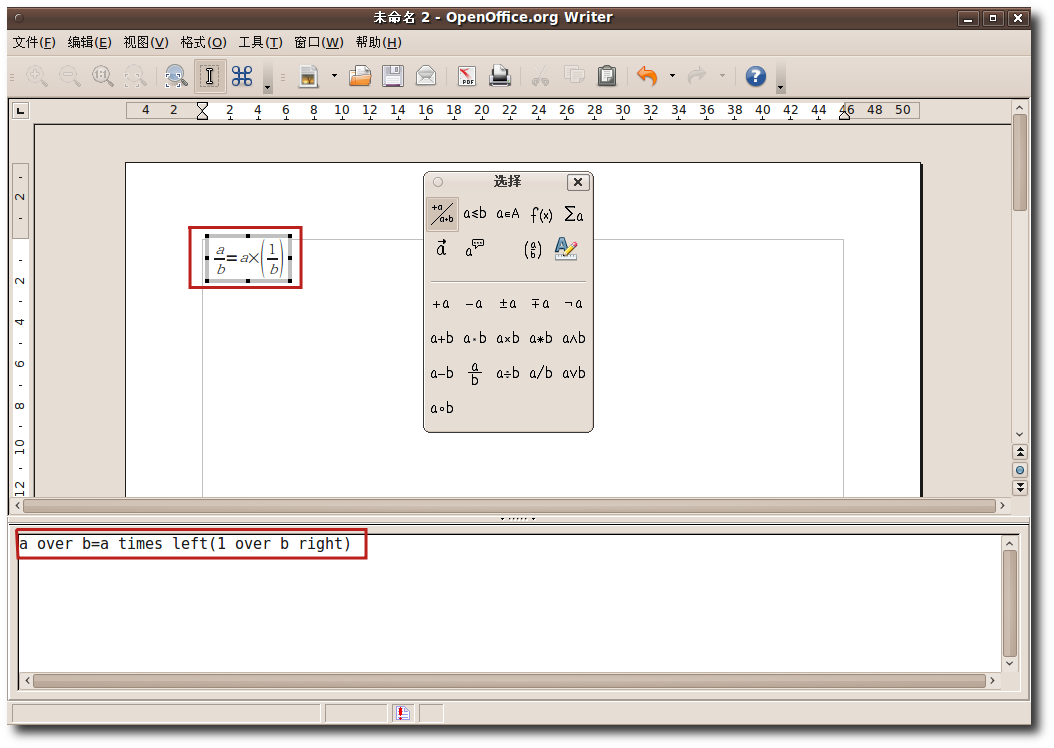Click the formula command text field
Image resolution: width=1054 pixels, height=748 pixels.
[510, 603]
